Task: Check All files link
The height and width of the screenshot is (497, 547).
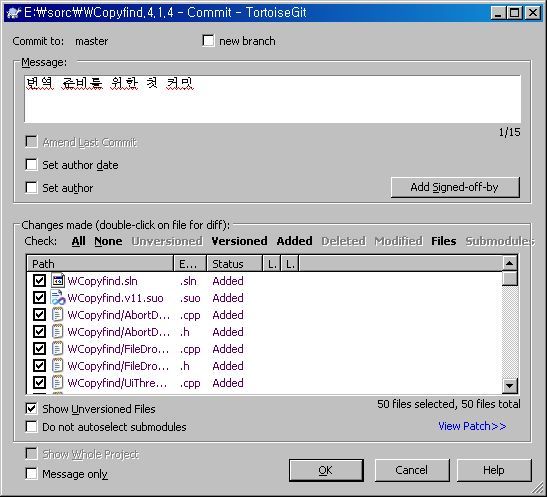Action: tap(78, 241)
